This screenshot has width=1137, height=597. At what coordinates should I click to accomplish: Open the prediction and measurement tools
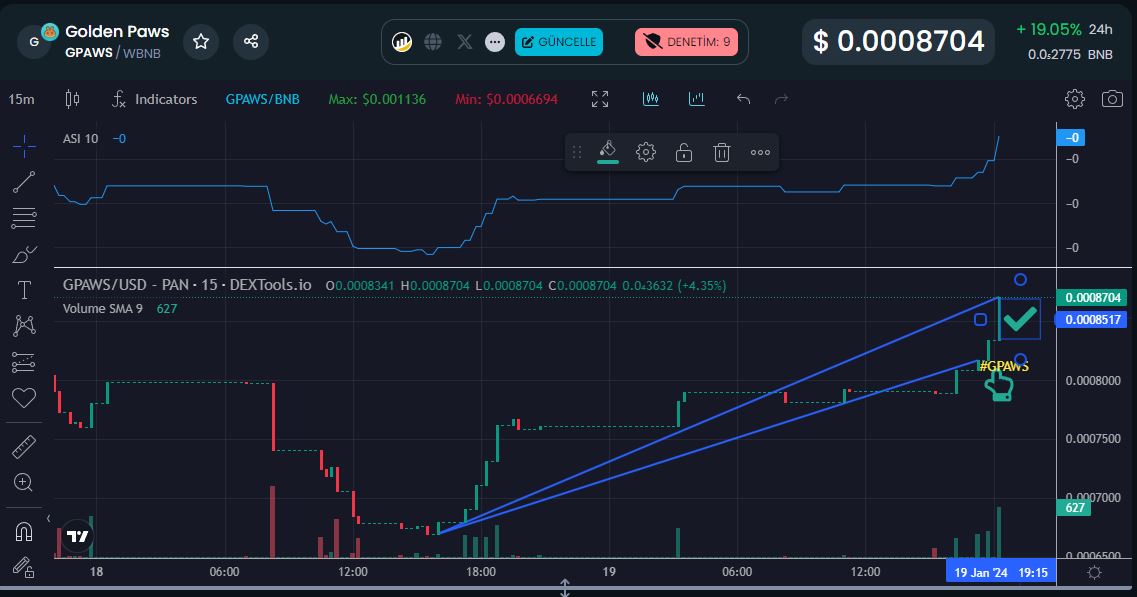click(24, 362)
